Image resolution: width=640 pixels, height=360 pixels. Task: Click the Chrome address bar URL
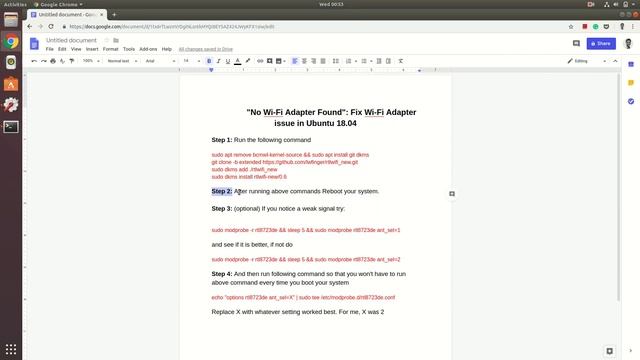(x=172, y=27)
